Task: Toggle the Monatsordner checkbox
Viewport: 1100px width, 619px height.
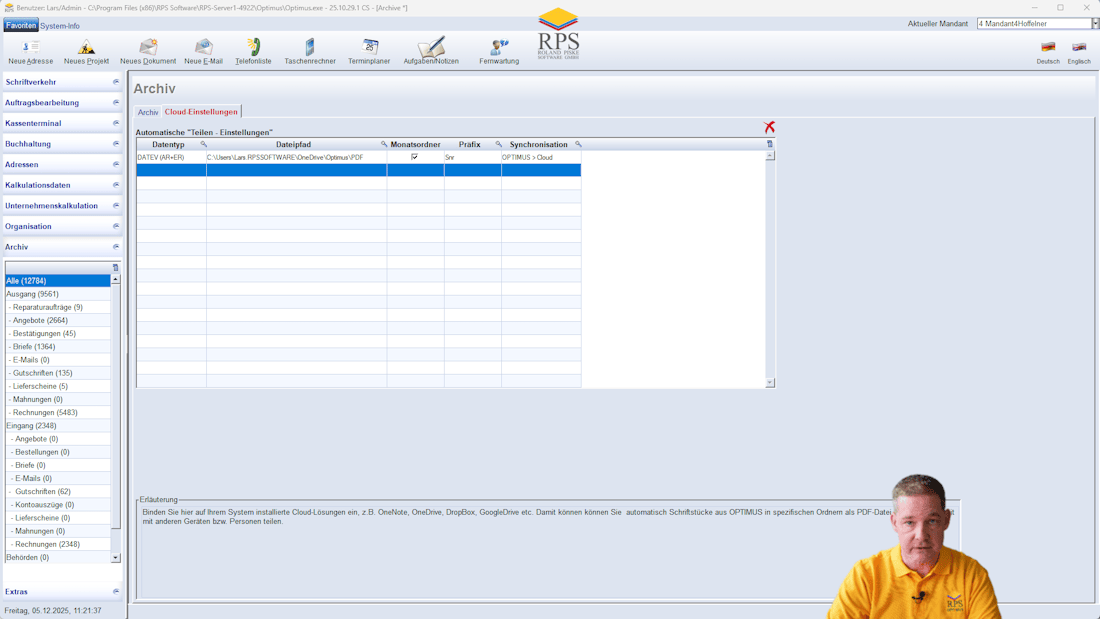Action: 416,156
